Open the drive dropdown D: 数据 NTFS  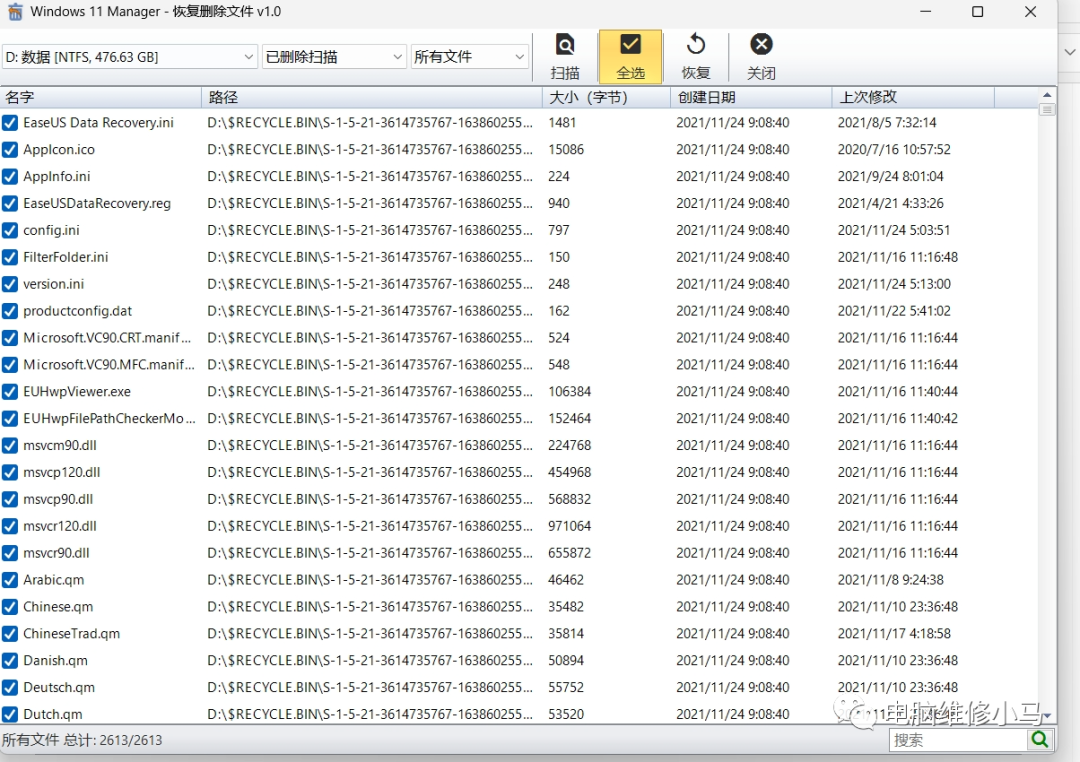coord(129,56)
